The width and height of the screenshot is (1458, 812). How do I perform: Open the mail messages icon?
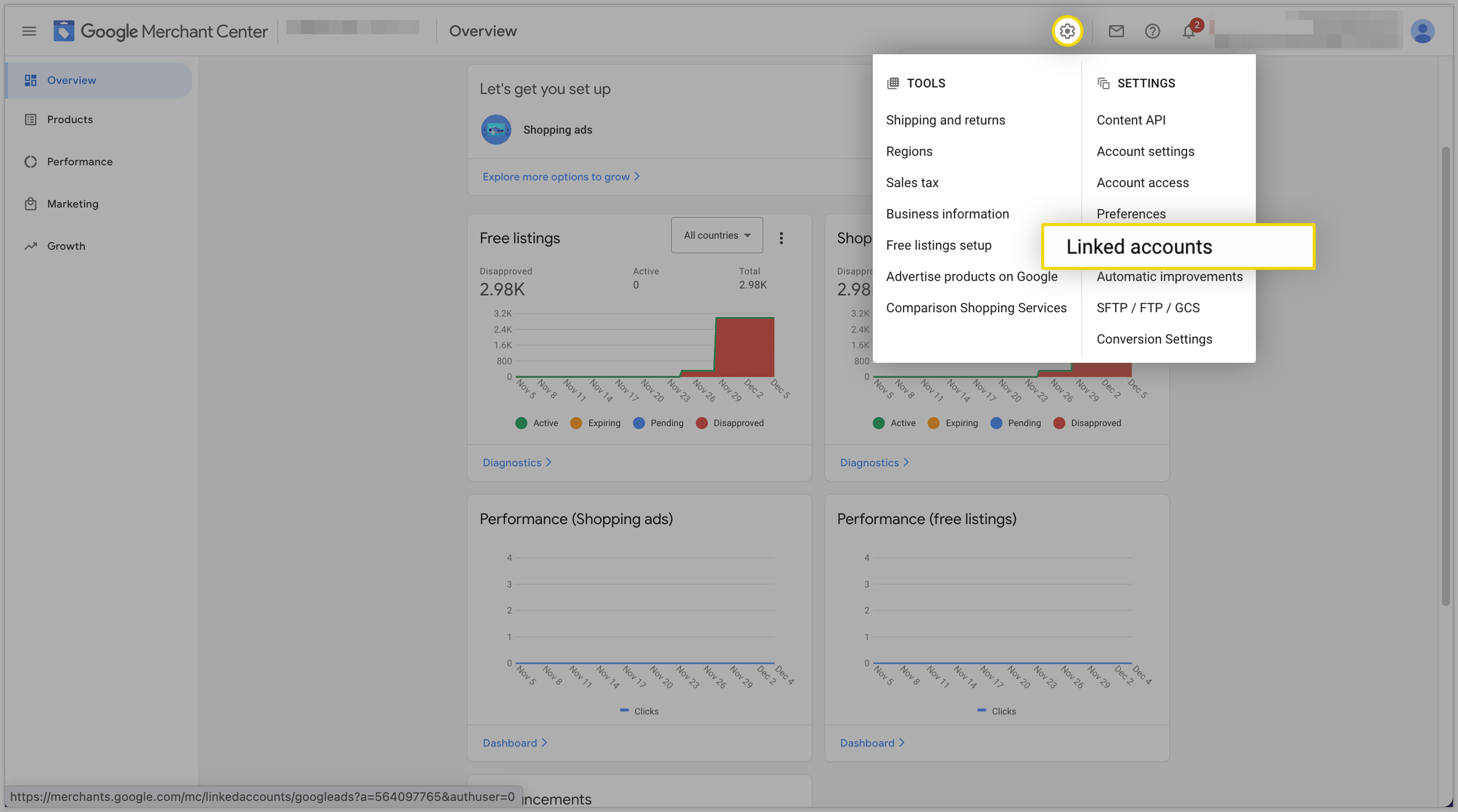(x=1116, y=31)
